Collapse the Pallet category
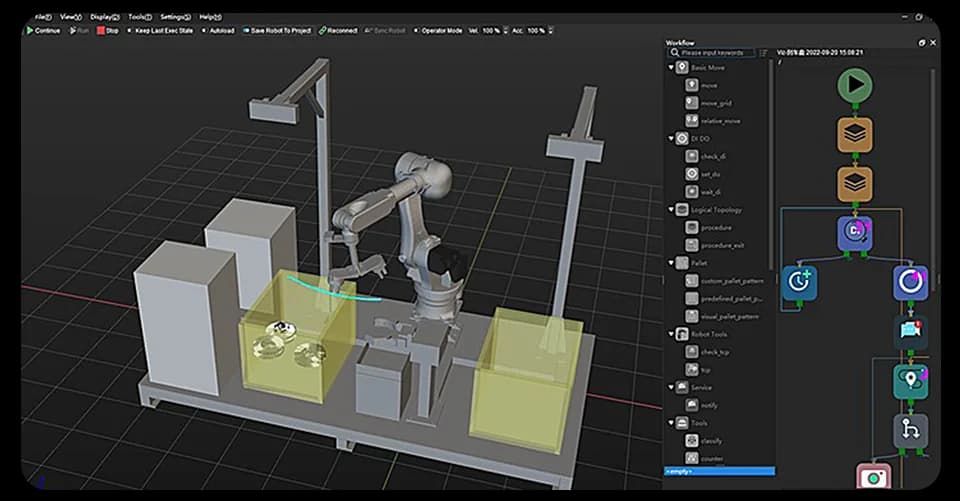The width and height of the screenshot is (960, 501). coord(671,263)
